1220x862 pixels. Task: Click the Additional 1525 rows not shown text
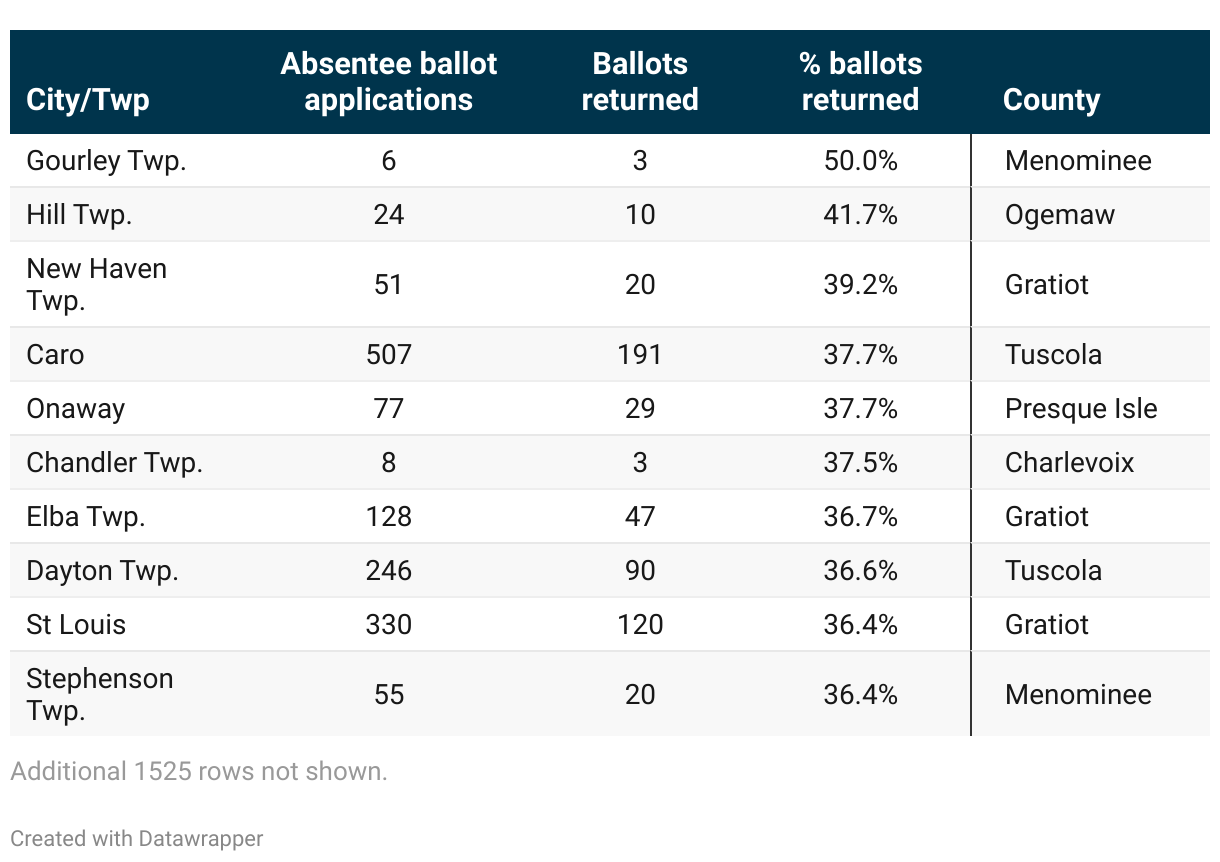(198, 771)
